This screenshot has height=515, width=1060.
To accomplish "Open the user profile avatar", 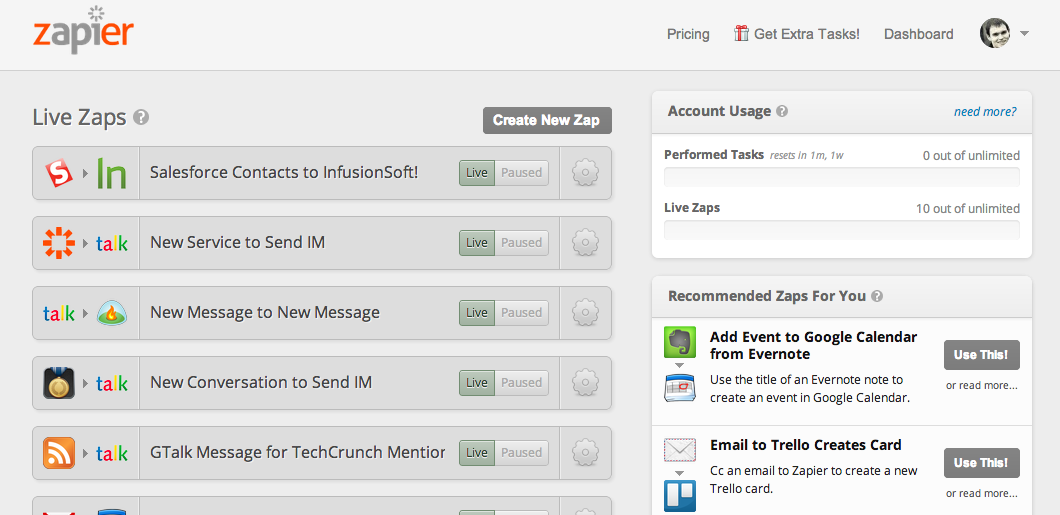I will [x=994, y=32].
